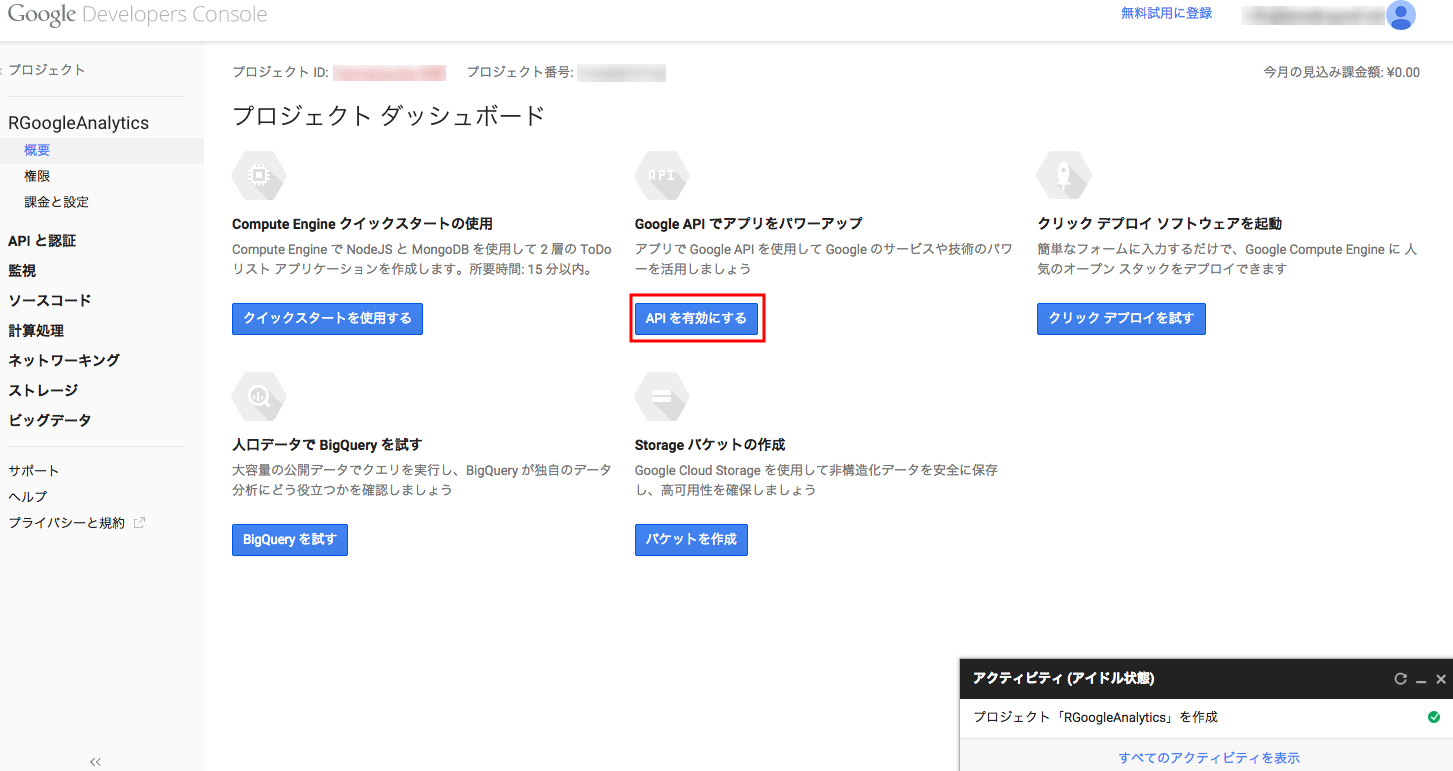Select 権限 in the sidebar
Viewport: 1453px width, 771px height.
[x=37, y=176]
